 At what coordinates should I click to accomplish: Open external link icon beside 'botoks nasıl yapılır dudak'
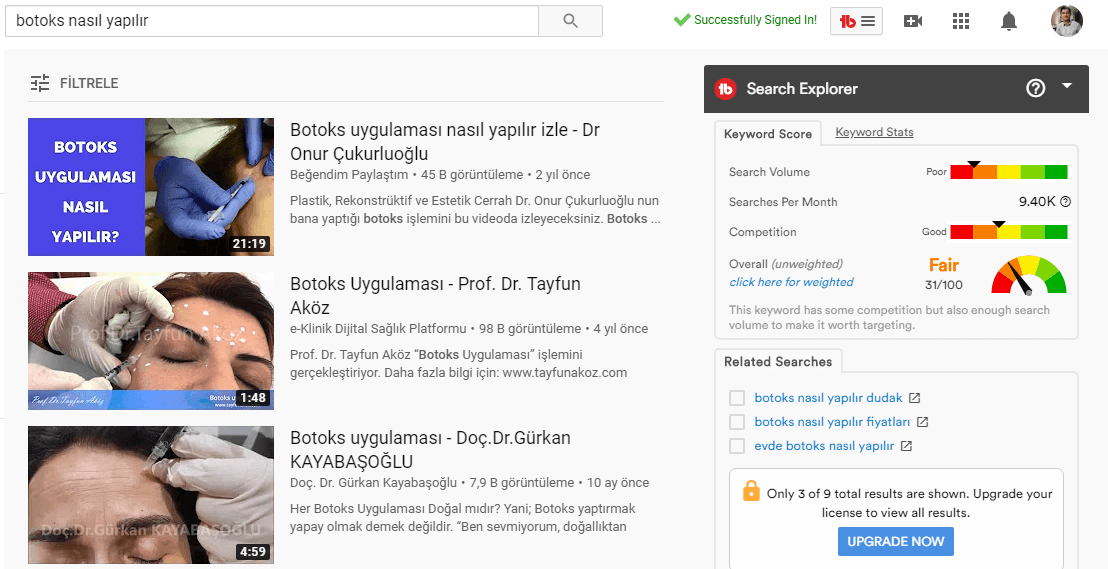[x=914, y=398]
